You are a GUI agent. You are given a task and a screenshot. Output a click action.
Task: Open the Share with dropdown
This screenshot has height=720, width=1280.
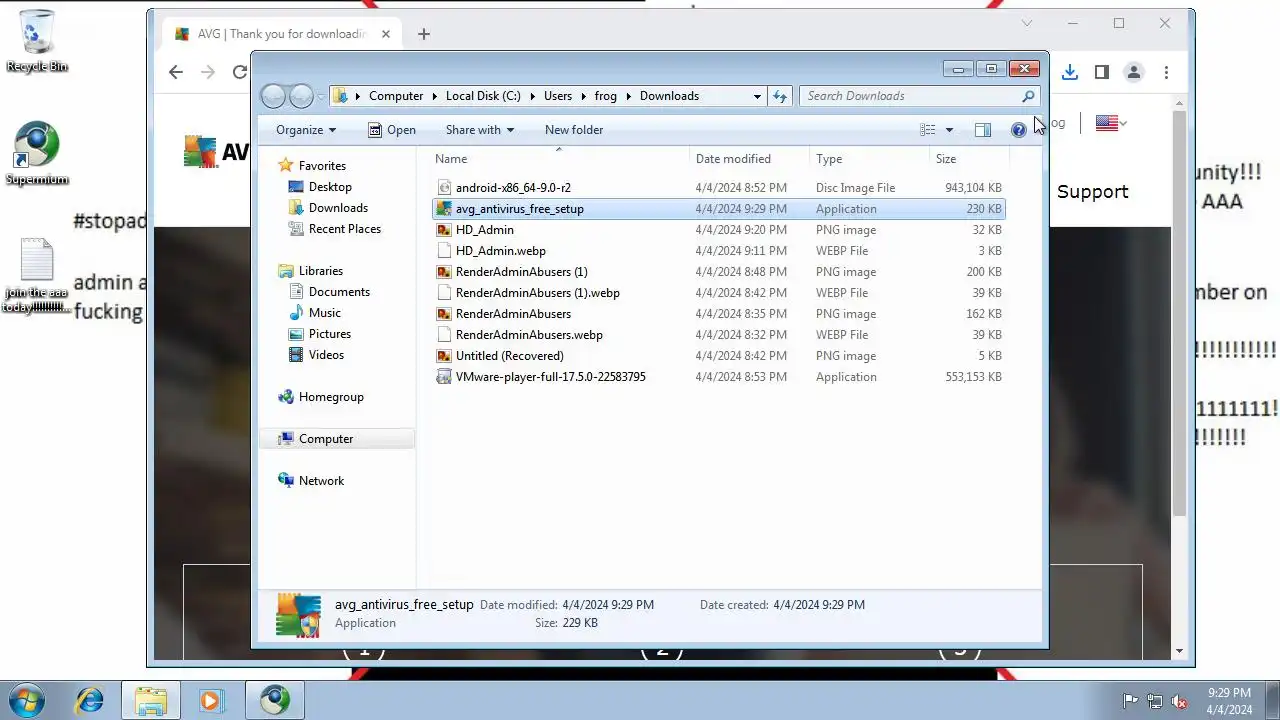pos(480,130)
